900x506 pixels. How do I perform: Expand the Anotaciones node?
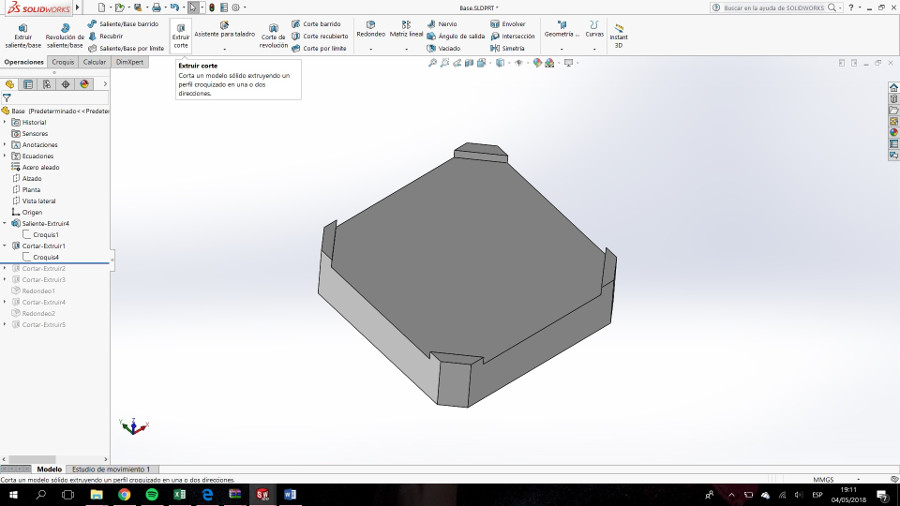5,145
